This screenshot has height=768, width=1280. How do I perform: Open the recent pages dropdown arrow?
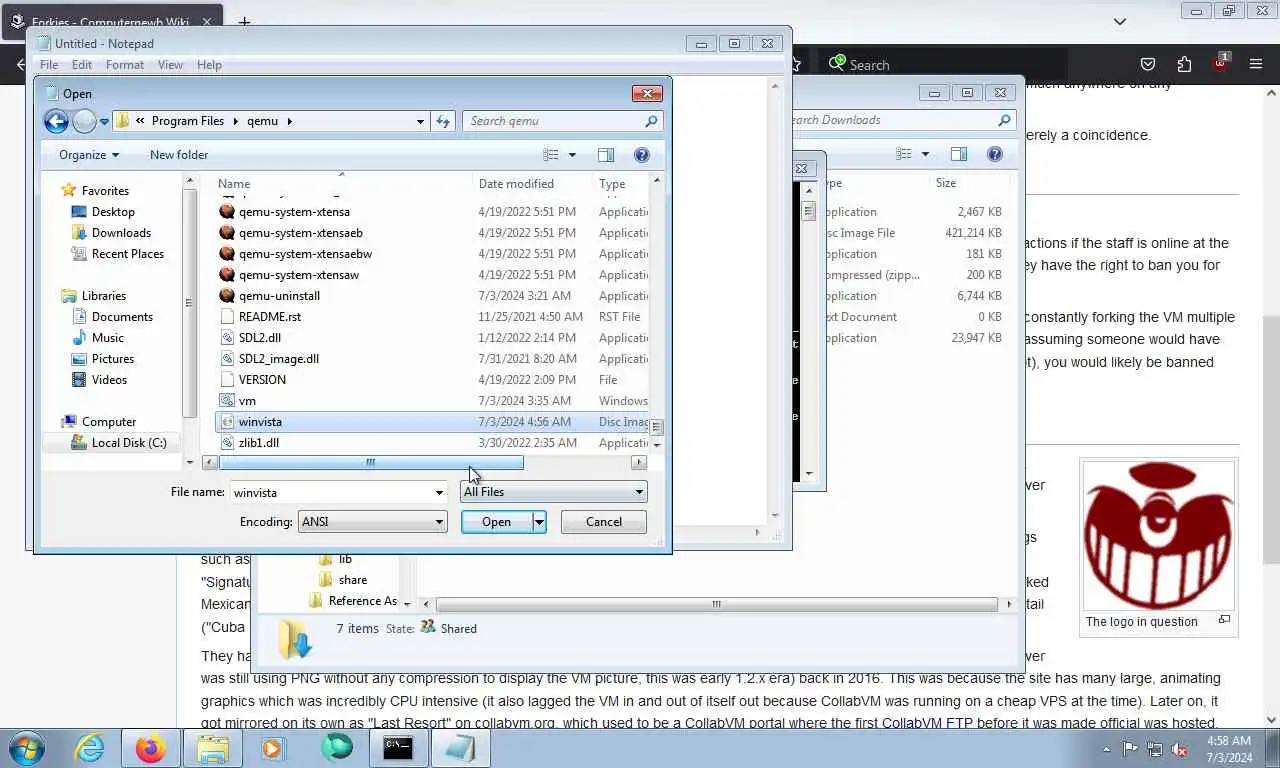104,122
